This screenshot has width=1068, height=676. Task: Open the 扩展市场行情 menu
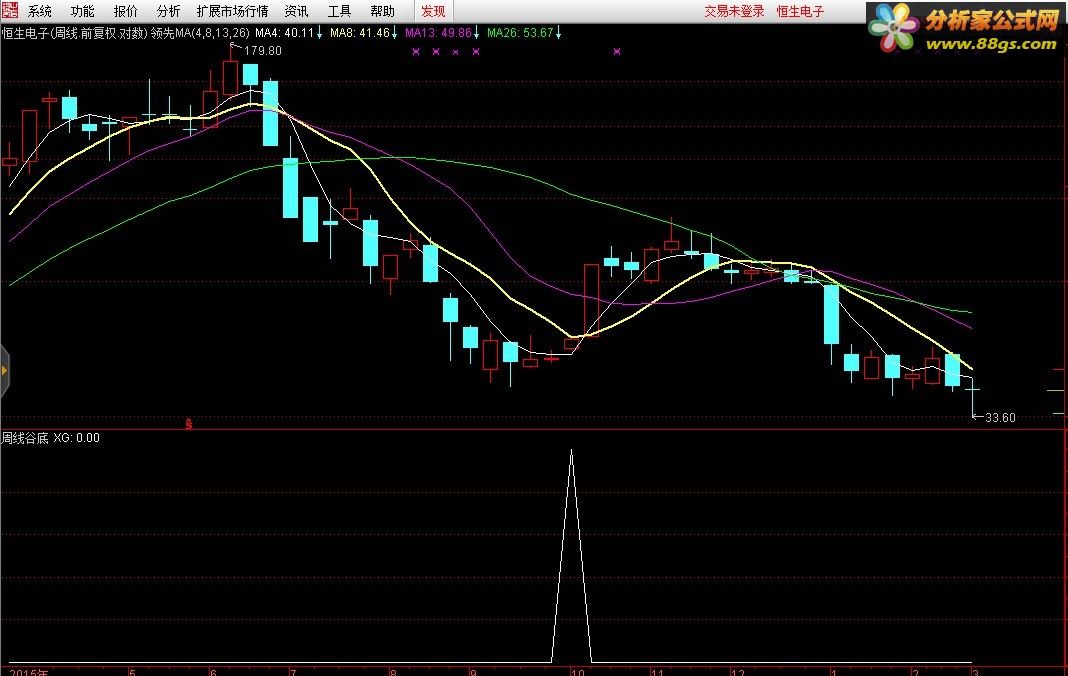pyautogui.click(x=232, y=11)
